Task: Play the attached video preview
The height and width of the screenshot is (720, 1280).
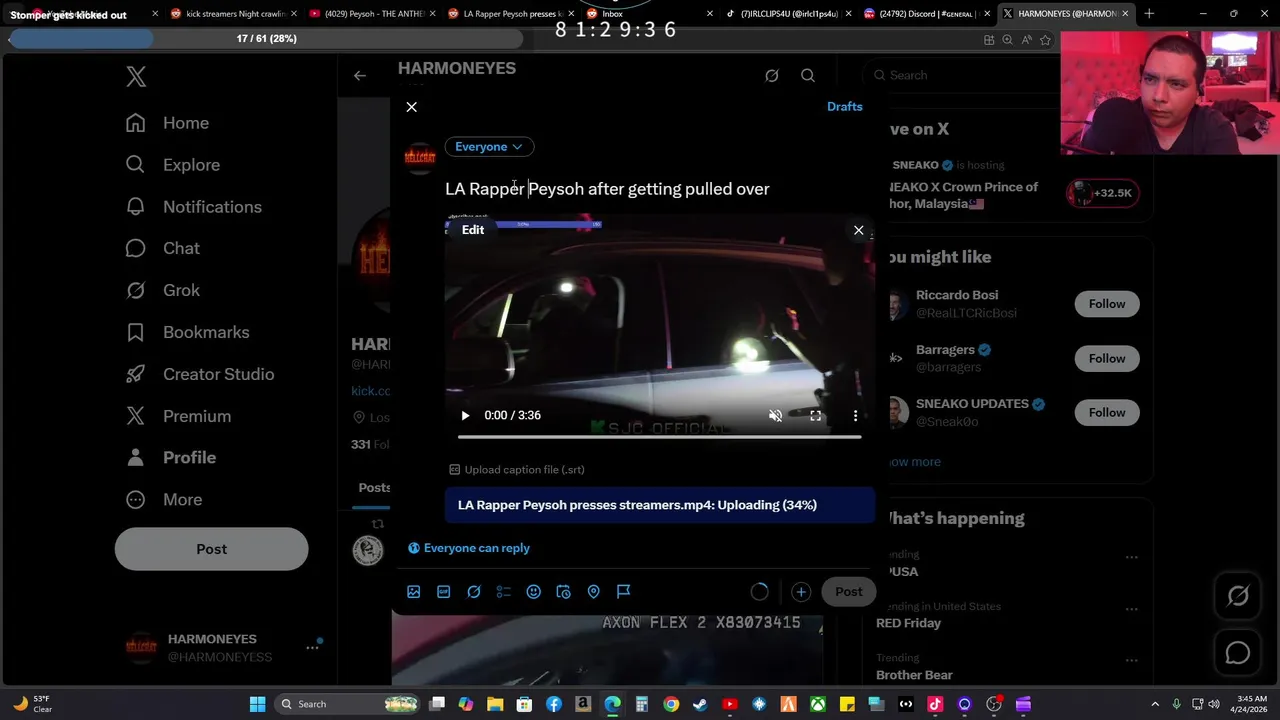Action: tap(465, 416)
